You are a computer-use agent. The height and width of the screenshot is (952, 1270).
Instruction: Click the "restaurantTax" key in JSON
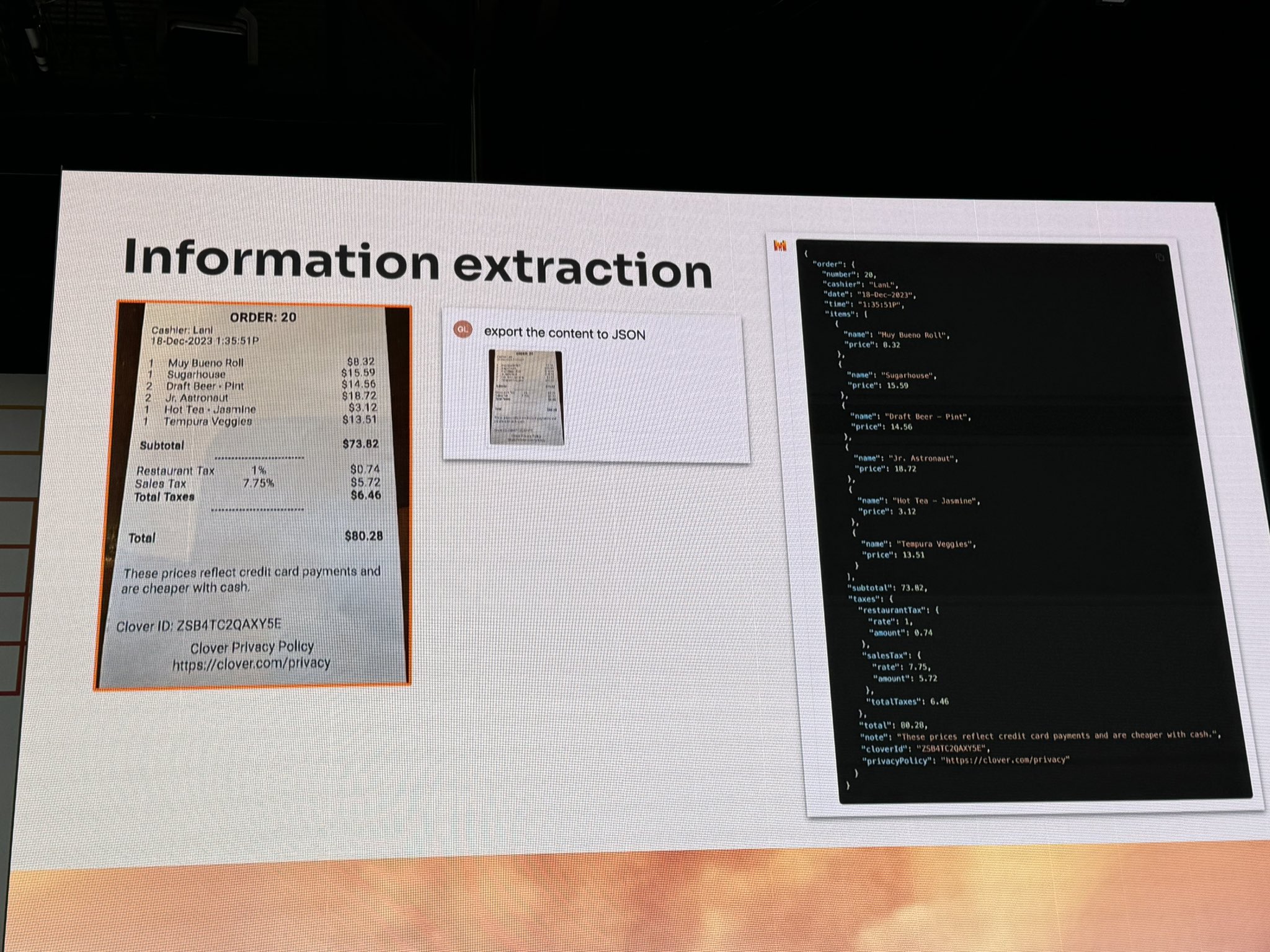pos(891,610)
